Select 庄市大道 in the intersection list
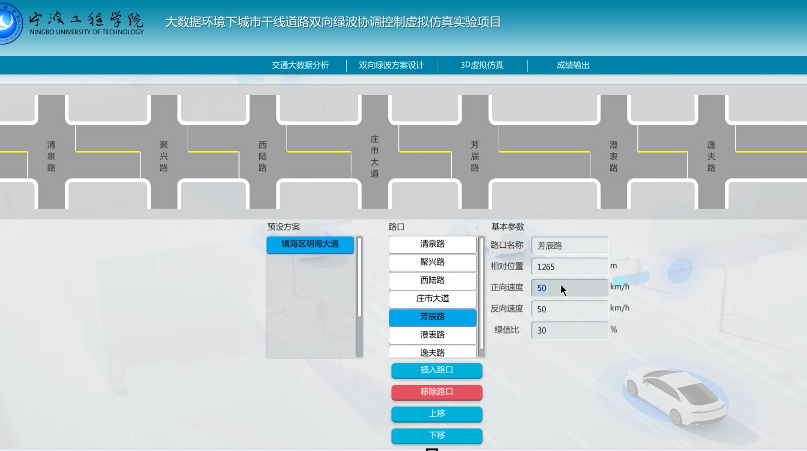Image resolution: width=807 pixels, height=451 pixels. pos(432,298)
